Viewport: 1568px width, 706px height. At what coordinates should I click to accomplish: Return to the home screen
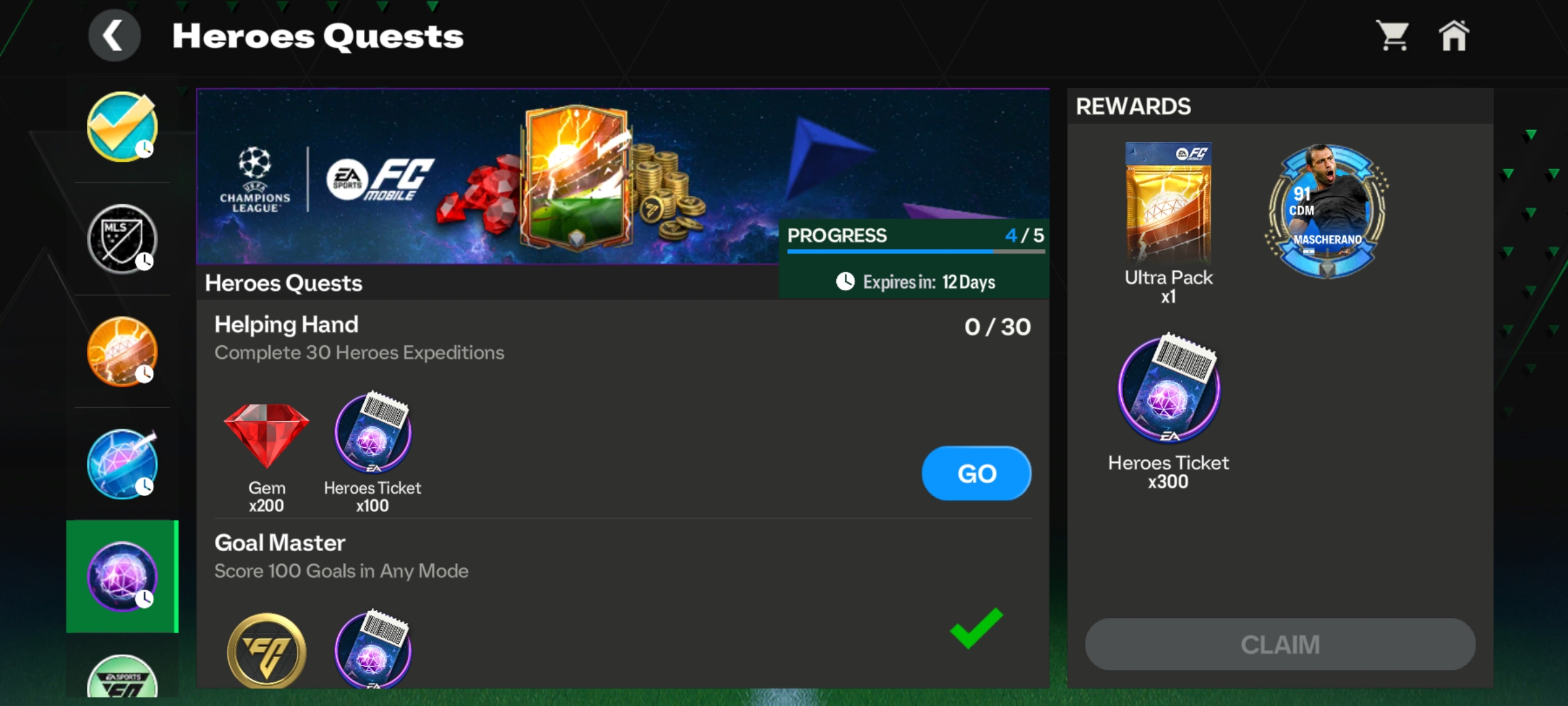[1454, 35]
